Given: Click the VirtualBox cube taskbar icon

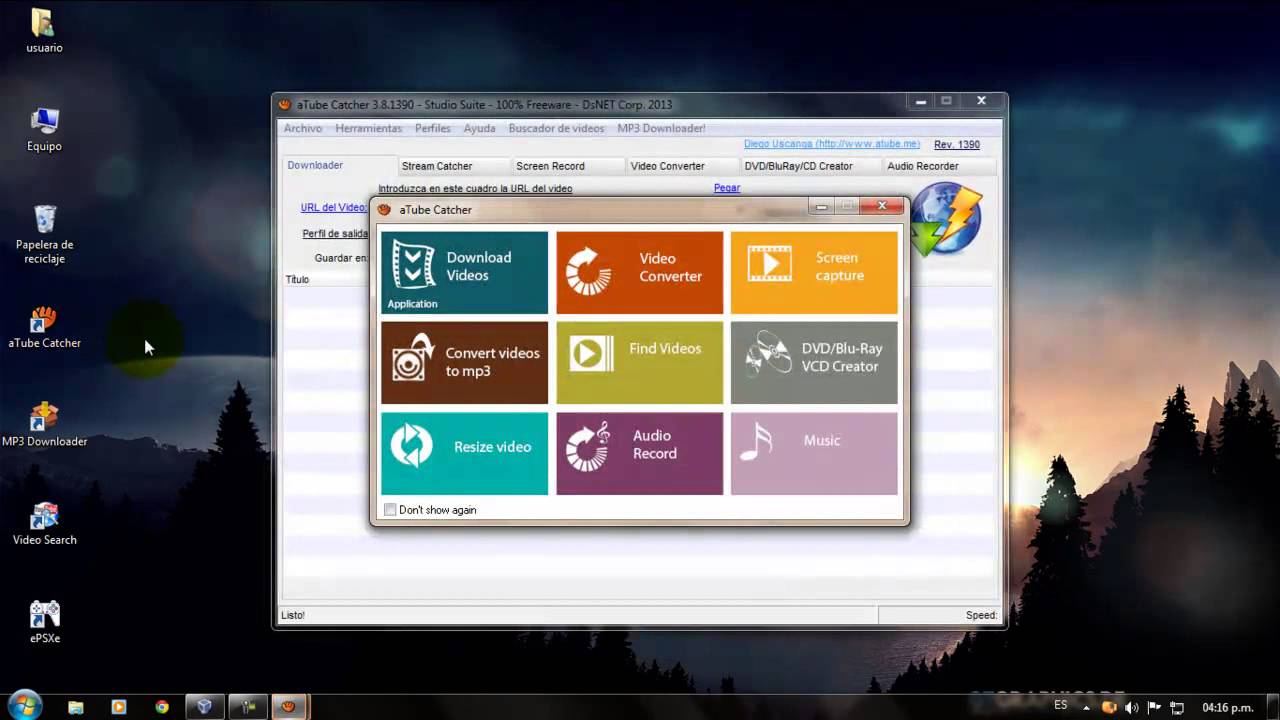Looking at the screenshot, I should 205,707.
